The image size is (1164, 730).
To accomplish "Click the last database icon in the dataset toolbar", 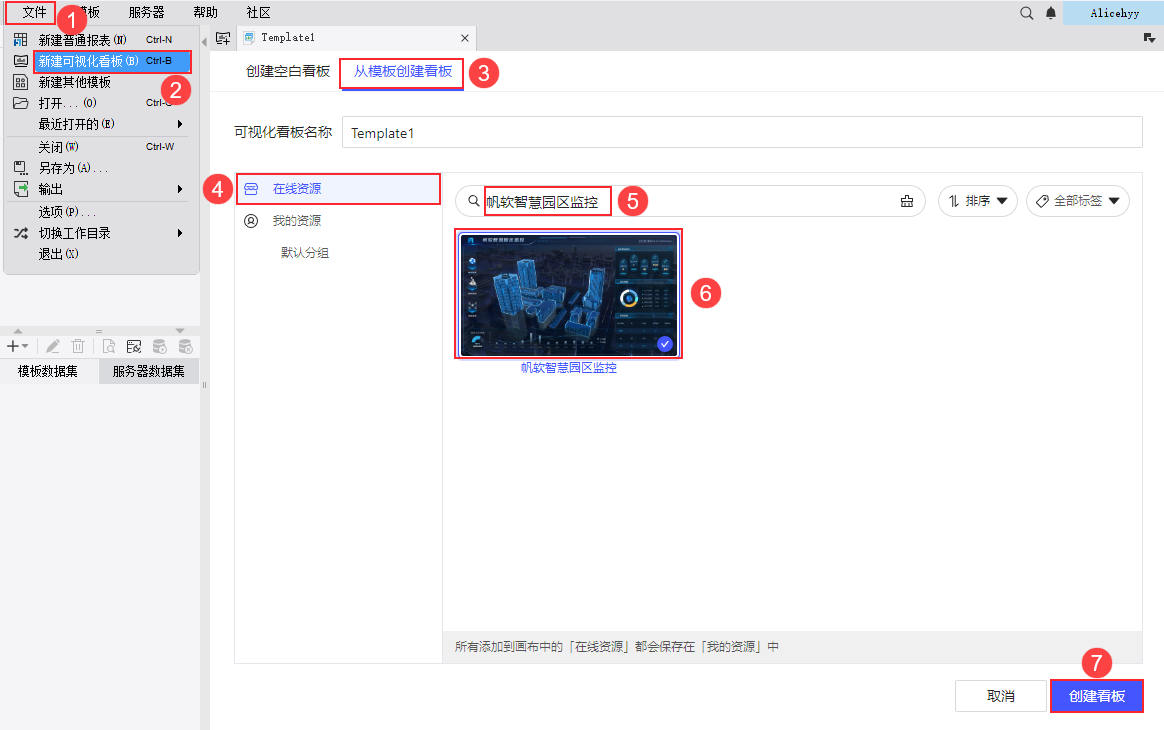I will click(186, 346).
